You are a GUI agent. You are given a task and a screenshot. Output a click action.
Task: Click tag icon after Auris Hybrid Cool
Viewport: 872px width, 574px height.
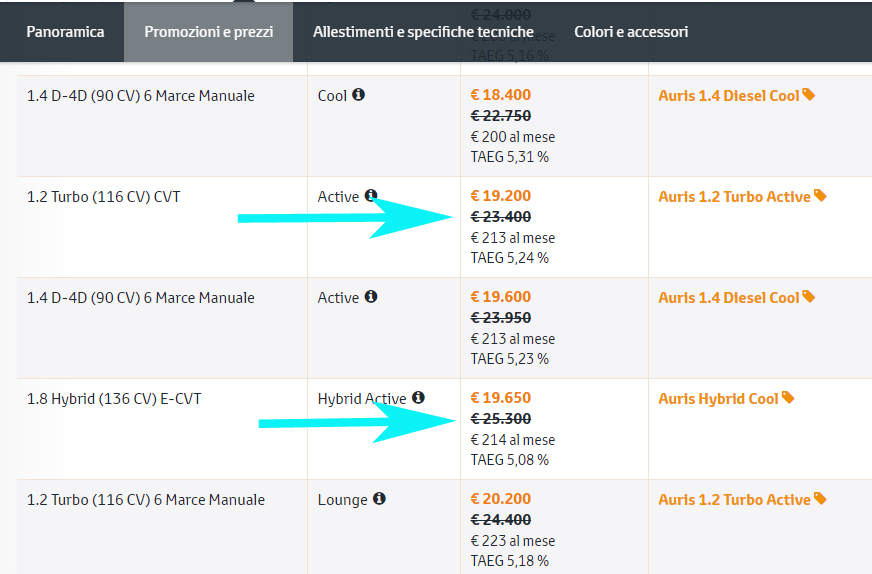coord(788,398)
